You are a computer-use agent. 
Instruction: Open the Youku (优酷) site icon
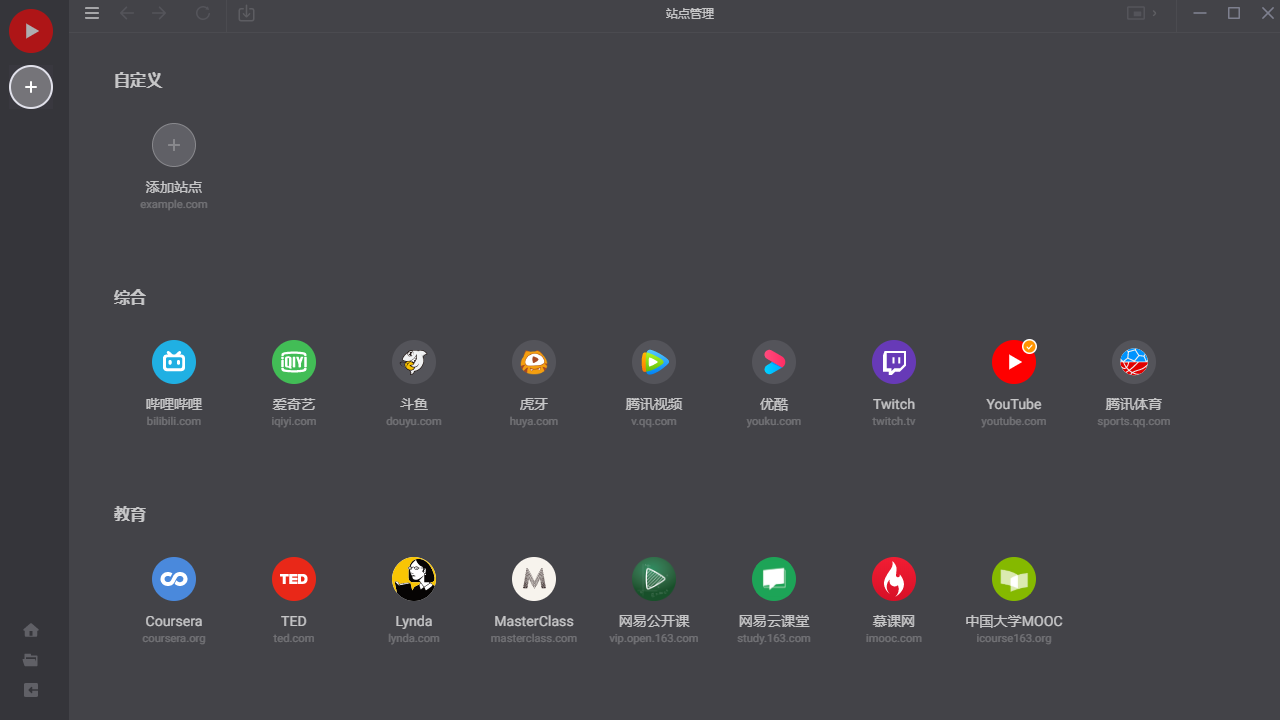[x=774, y=362]
